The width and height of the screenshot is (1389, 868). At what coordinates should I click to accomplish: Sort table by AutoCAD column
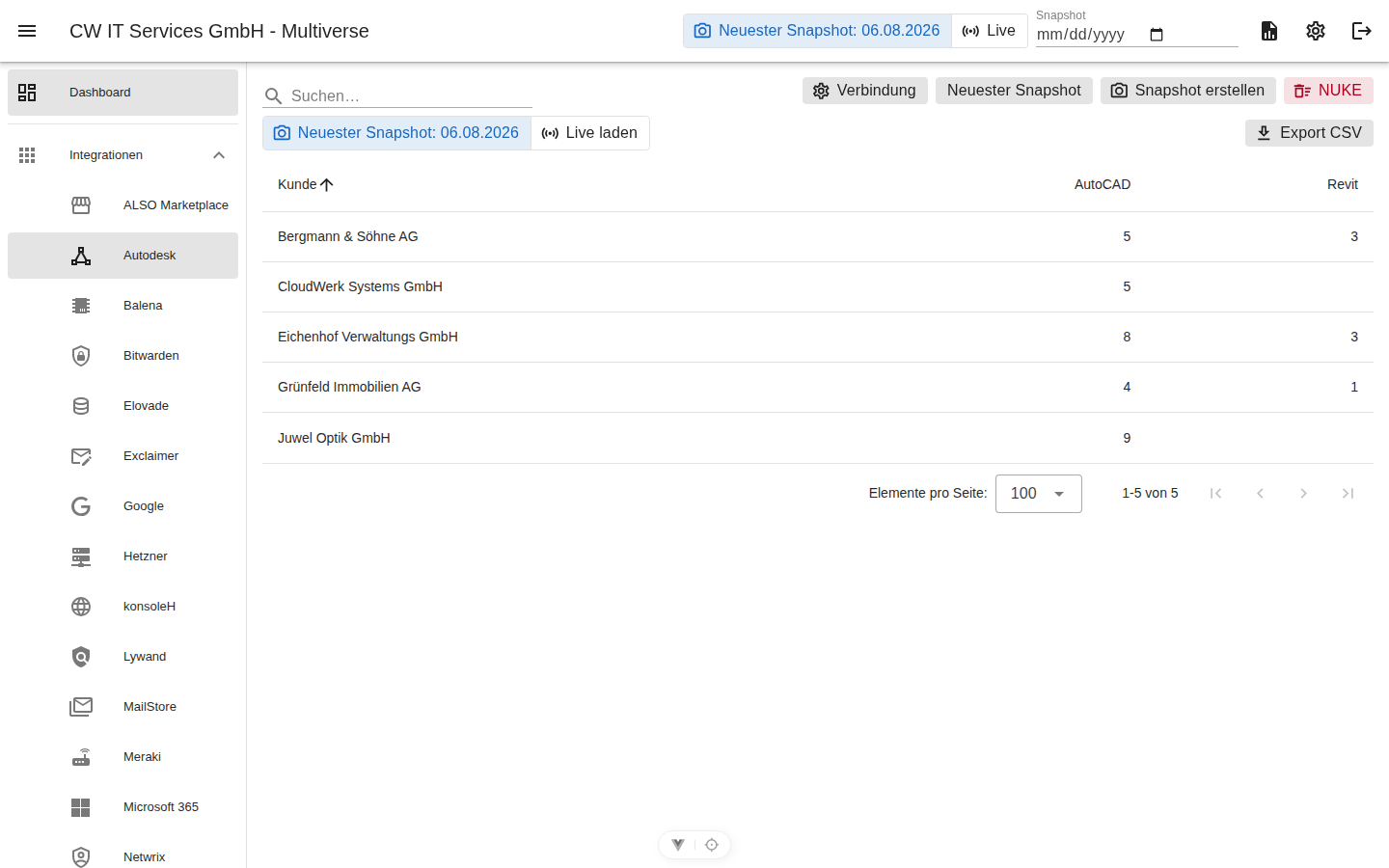coord(1103,184)
